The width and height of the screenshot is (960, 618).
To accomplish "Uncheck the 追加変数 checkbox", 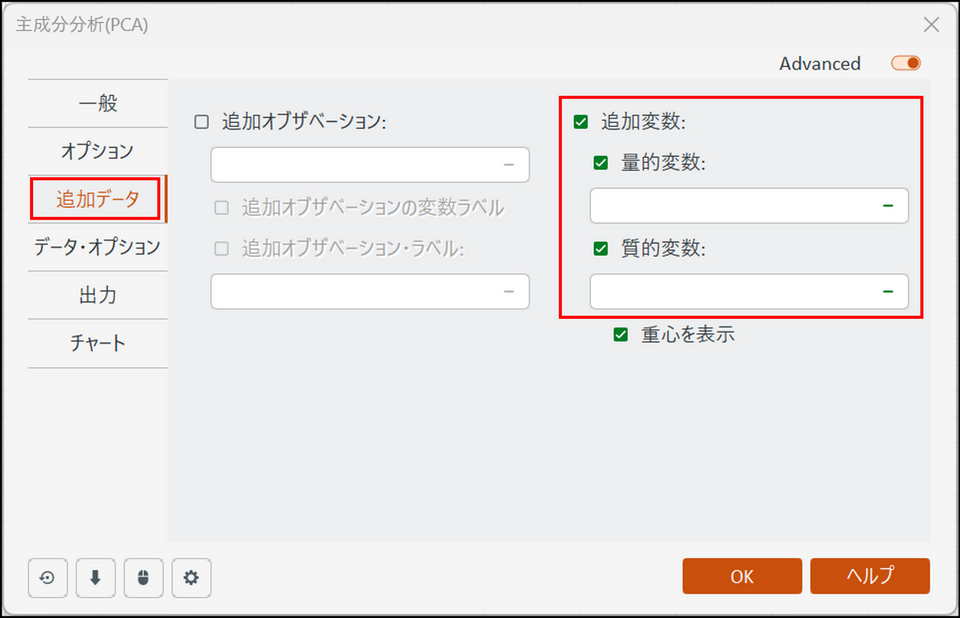I will pyautogui.click(x=581, y=122).
